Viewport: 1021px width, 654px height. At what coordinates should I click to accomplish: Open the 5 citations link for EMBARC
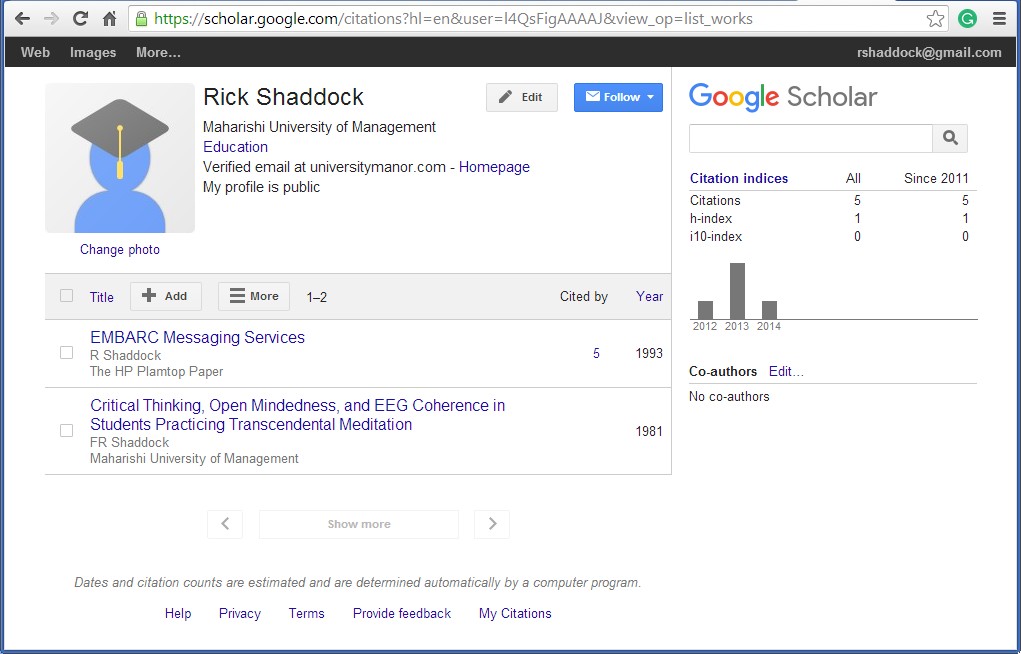[596, 353]
